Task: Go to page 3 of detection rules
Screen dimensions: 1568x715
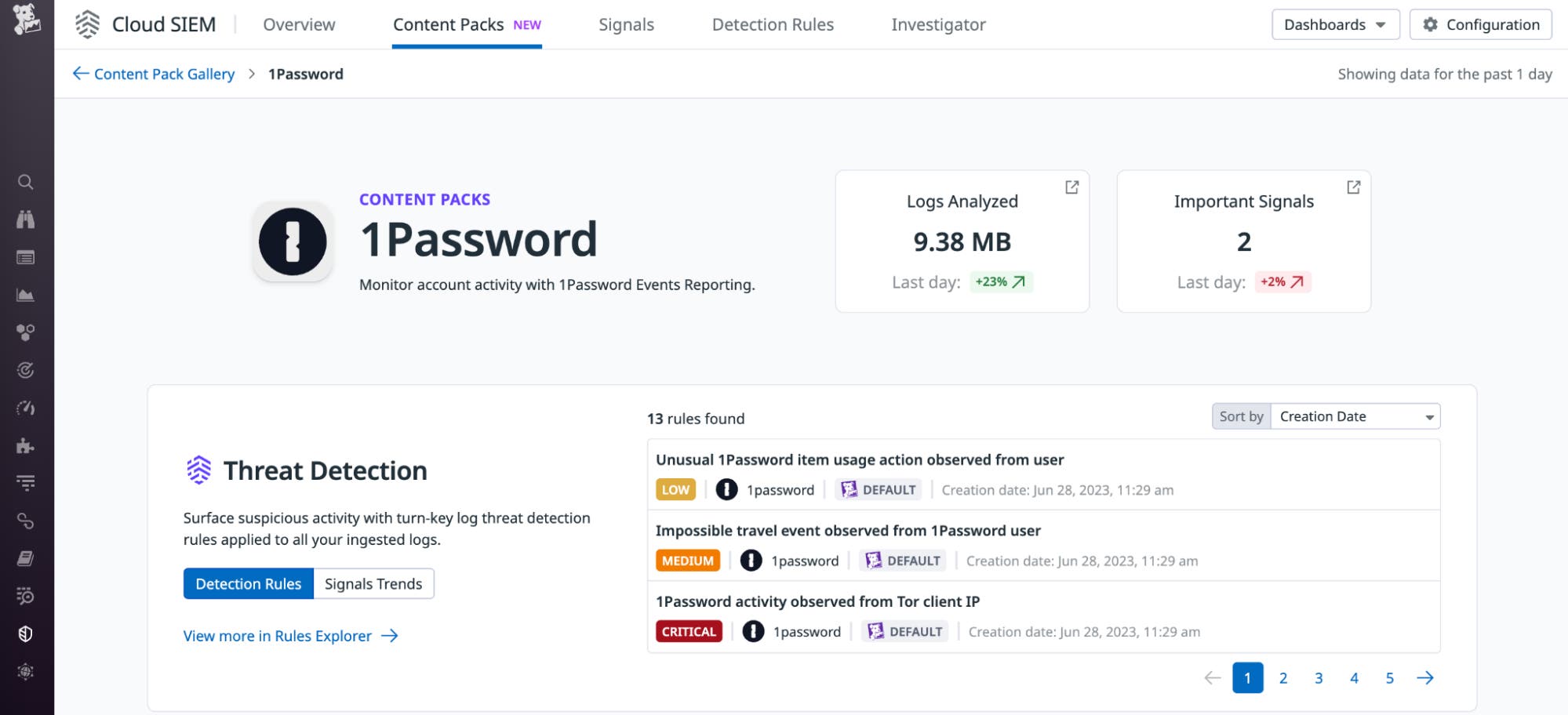Action: point(1319,678)
